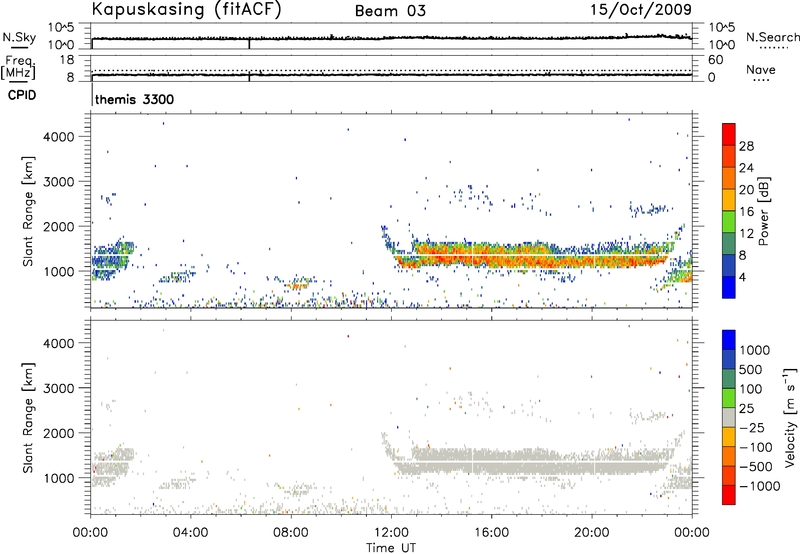
Task: Click the '08:00' time axis tick label
Action: click(x=291, y=533)
